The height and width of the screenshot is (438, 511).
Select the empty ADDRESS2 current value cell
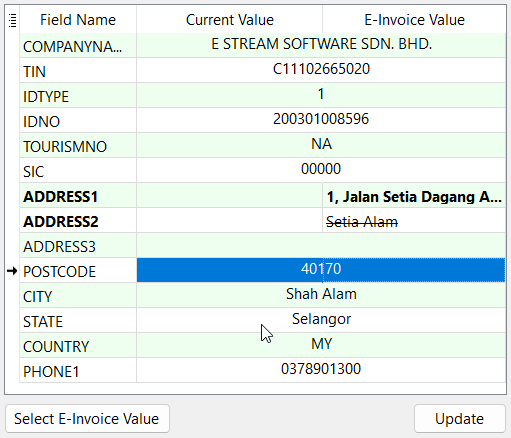click(229, 220)
